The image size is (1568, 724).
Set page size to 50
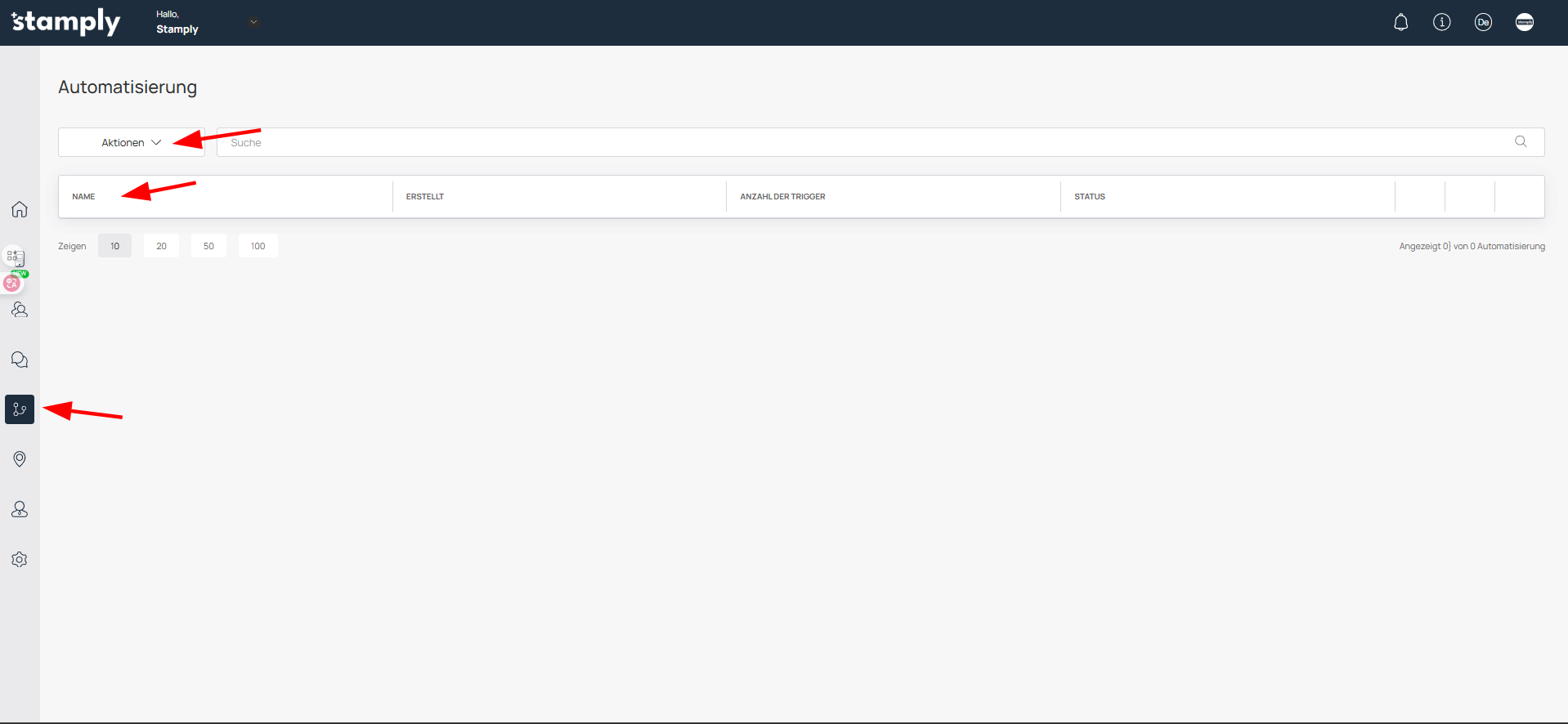[208, 246]
